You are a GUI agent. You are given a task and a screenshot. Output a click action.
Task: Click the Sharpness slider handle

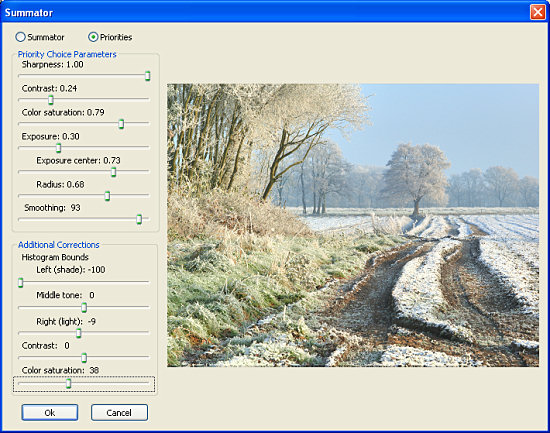148,75
